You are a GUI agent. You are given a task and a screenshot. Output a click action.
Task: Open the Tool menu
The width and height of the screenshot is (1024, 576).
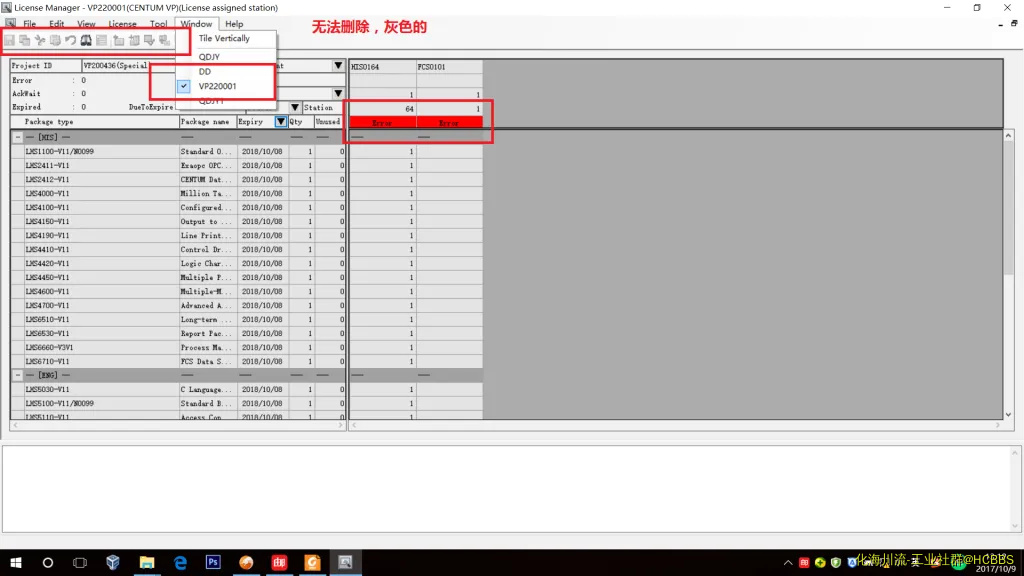click(158, 24)
